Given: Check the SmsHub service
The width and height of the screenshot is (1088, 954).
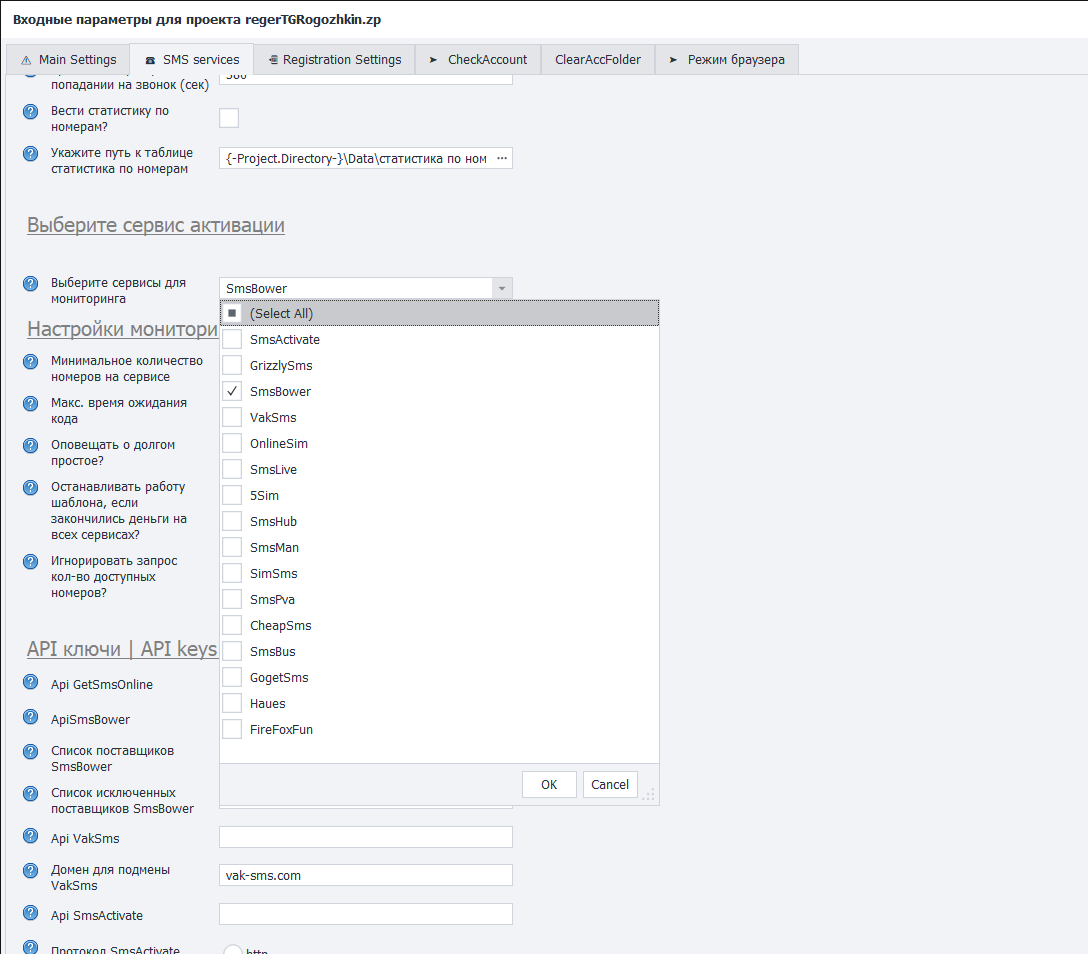Looking at the screenshot, I should tap(232, 521).
